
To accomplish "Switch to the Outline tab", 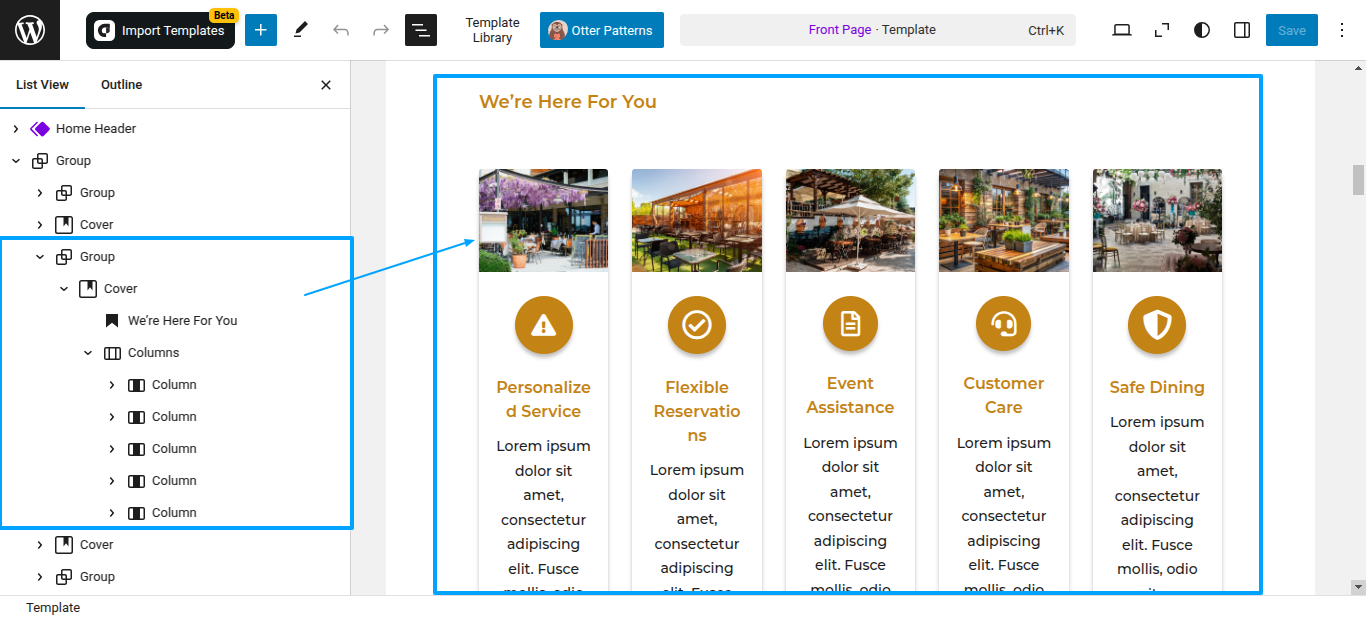I will pyautogui.click(x=121, y=85).
